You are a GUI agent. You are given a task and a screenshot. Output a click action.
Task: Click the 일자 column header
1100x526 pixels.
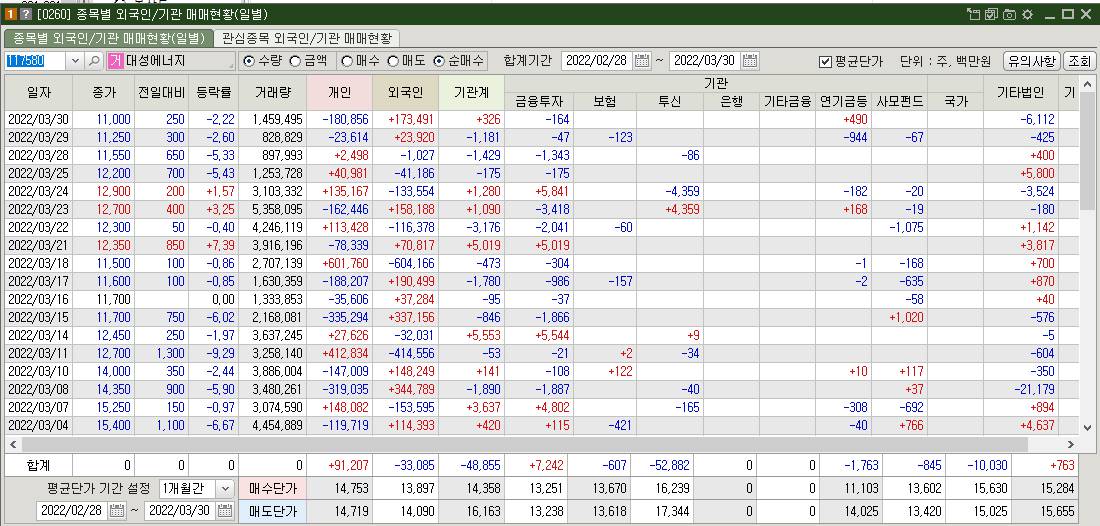pos(39,92)
